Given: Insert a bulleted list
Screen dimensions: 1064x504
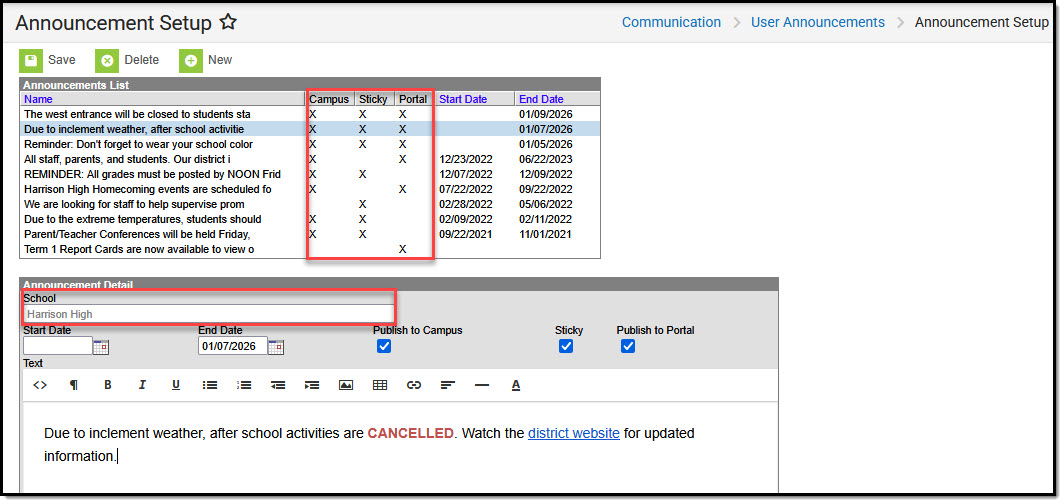Looking at the screenshot, I should click(210, 385).
